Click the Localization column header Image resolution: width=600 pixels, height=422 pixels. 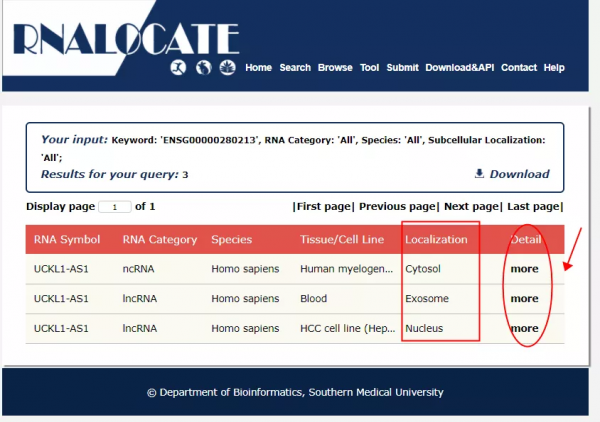(x=436, y=240)
